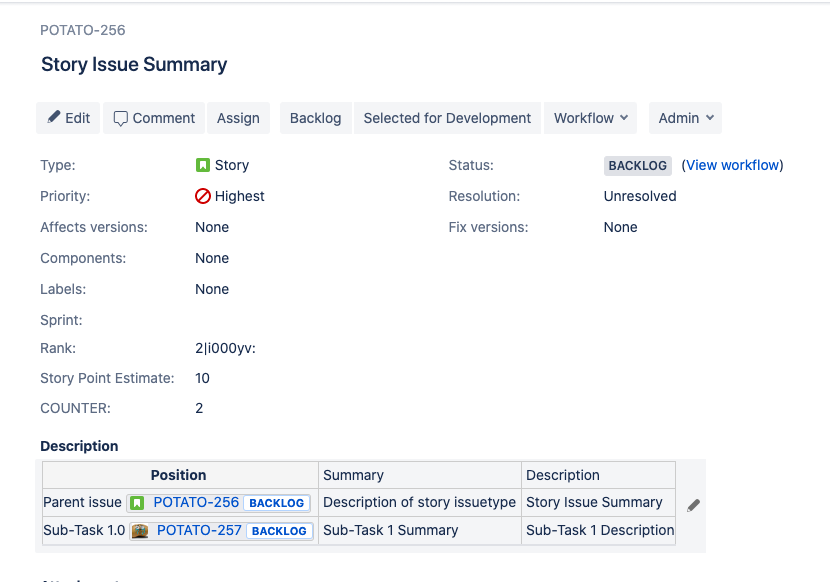The width and height of the screenshot is (830, 582).
Task: Open the View workflow link
Action: [x=732, y=165]
